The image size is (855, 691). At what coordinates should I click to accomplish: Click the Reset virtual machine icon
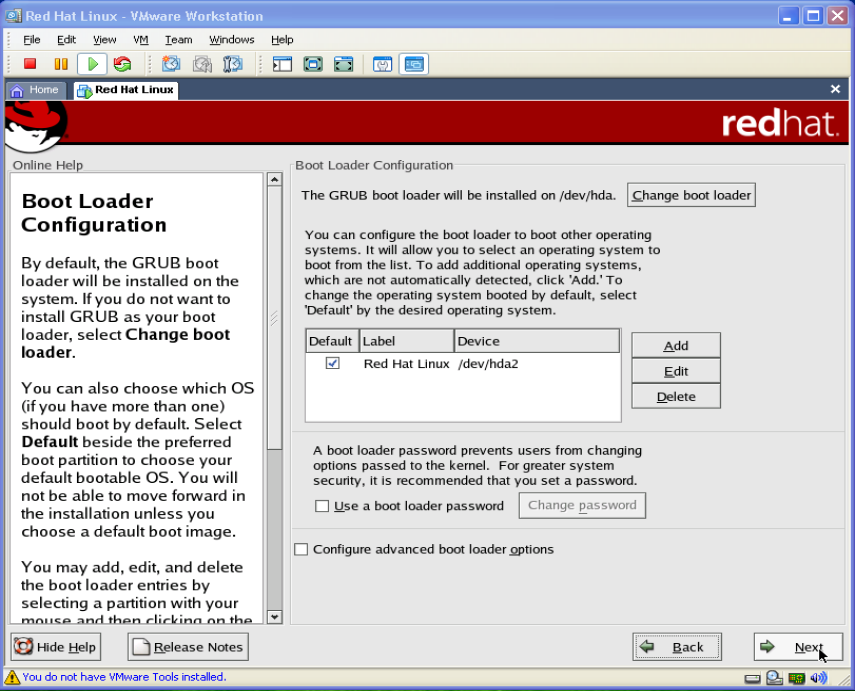coord(122,64)
